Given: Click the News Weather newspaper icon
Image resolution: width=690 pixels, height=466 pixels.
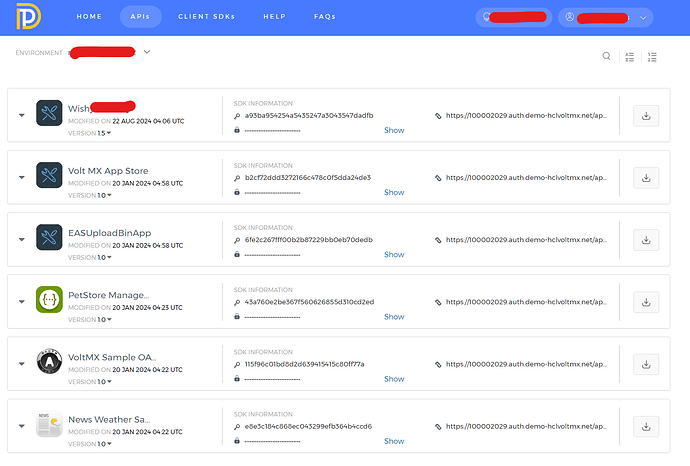Looking at the screenshot, I should pos(49,423).
